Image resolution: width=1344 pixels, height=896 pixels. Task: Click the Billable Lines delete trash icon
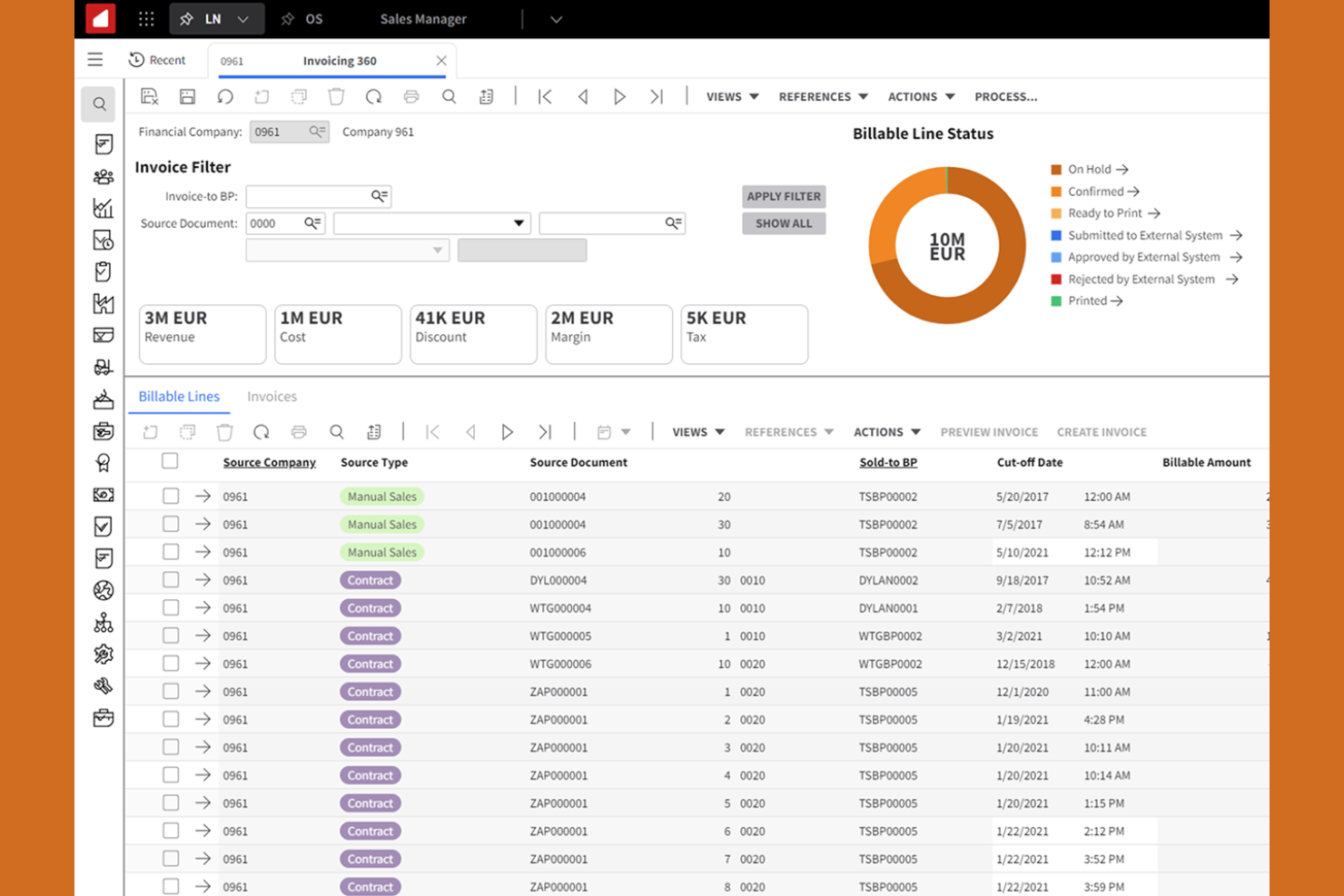click(224, 432)
